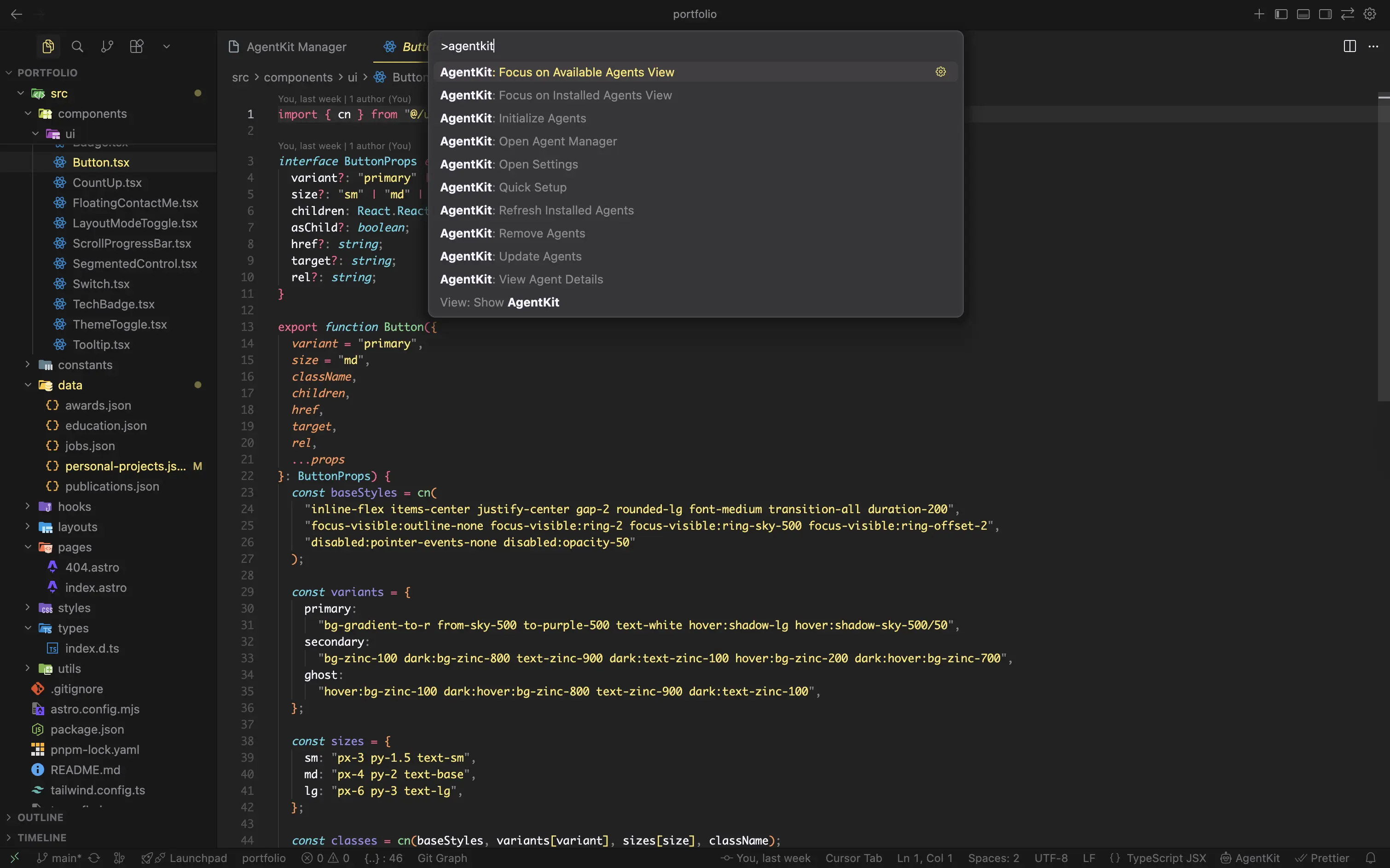Toggle the secondary sidebar layout icon
This screenshot has height=868, width=1390.
pos(1325,14)
